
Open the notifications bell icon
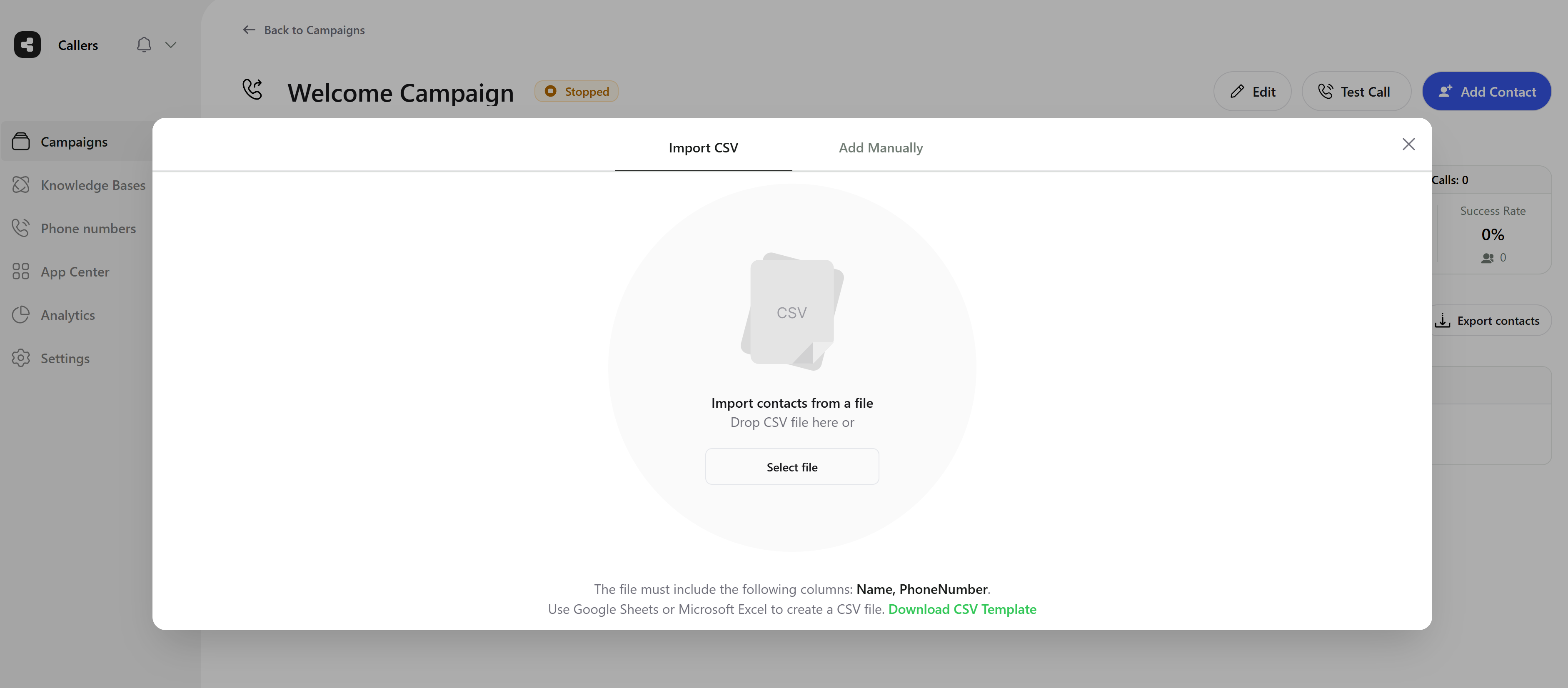(144, 45)
